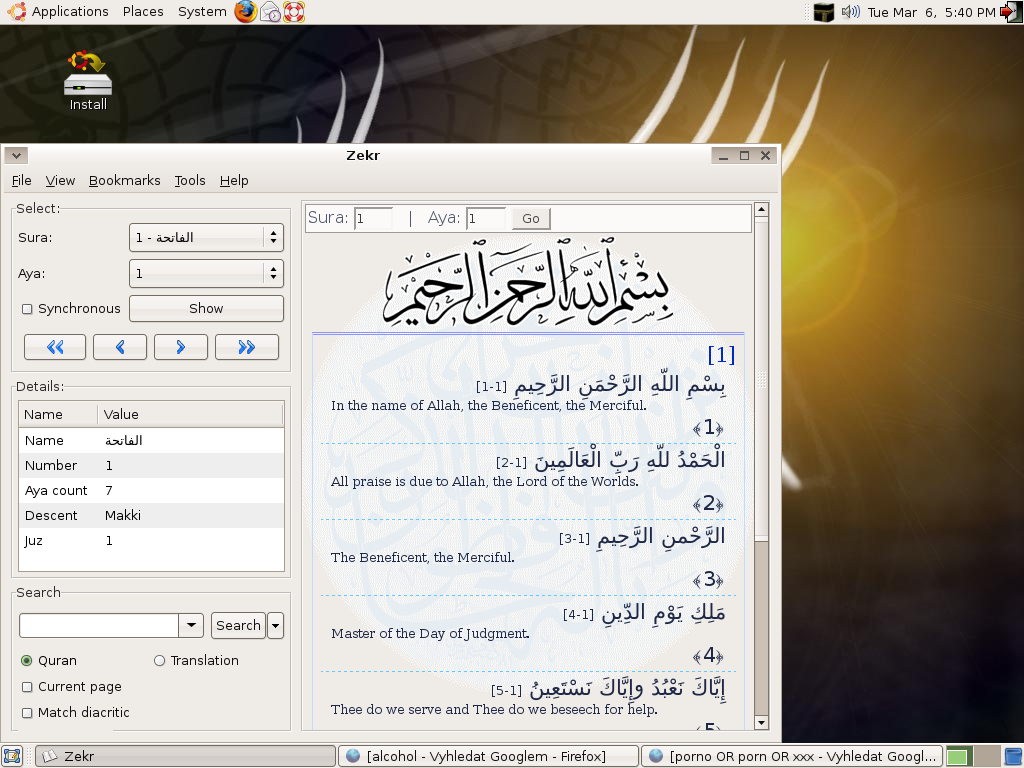Focus the Sura number input field
This screenshot has height=768, width=1024.
click(x=374, y=219)
